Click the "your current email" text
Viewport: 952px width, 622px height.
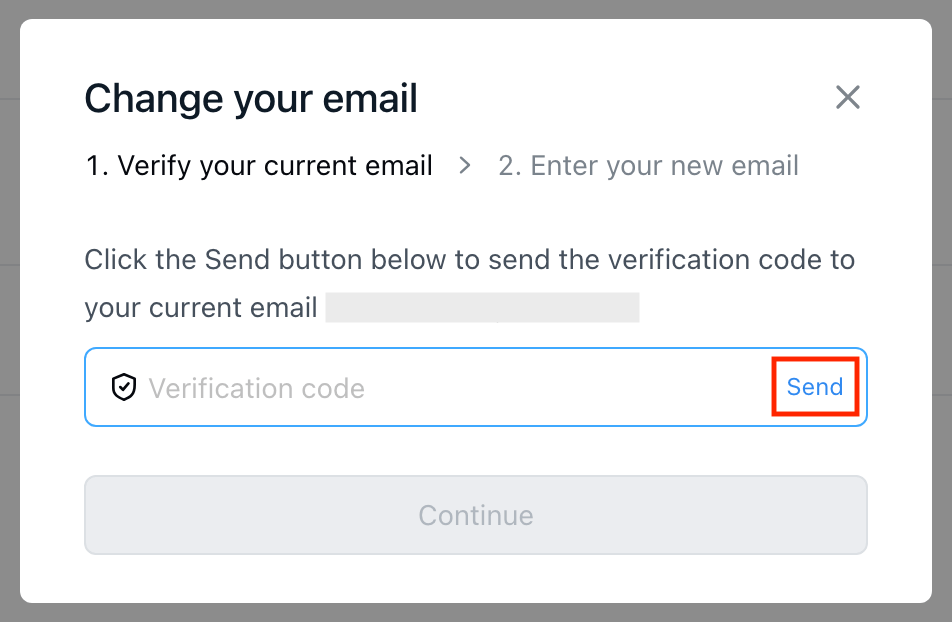[x=201, y=308]
